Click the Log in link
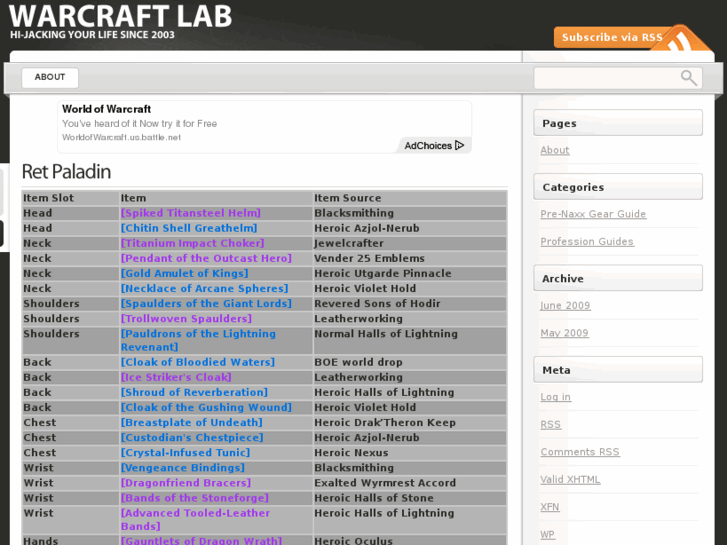727x545 pixels. click(x=555, y=397)
